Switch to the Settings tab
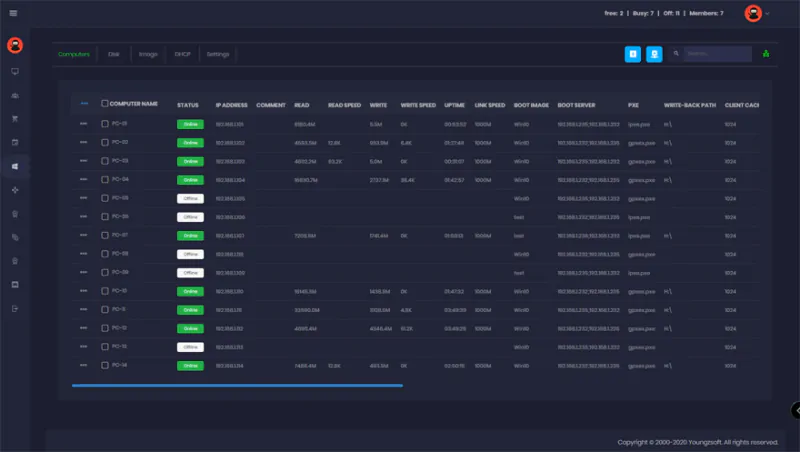800x452 pixels. 218,54
